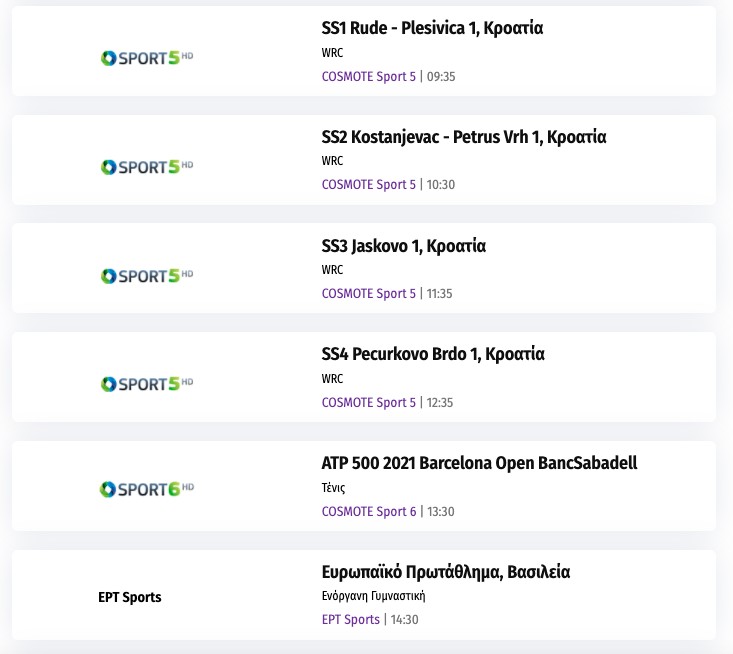Click COSMOTE Sport 5 link at 12:35

368,403
